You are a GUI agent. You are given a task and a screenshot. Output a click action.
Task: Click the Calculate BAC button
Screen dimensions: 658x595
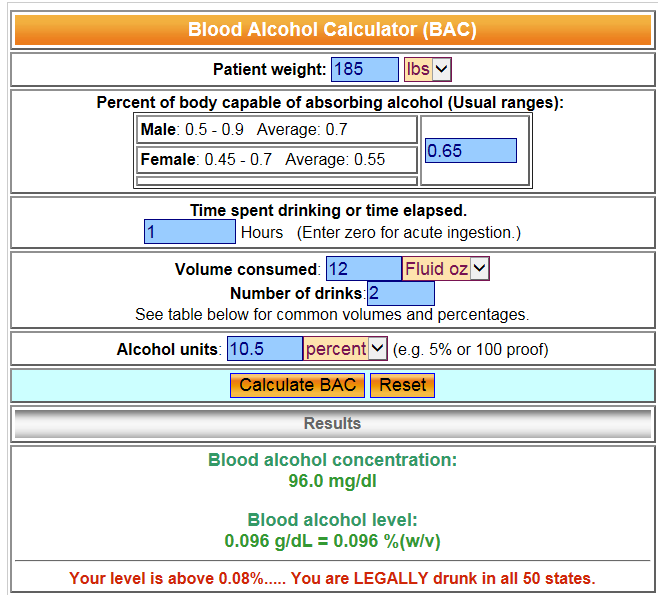pos(297,385)
